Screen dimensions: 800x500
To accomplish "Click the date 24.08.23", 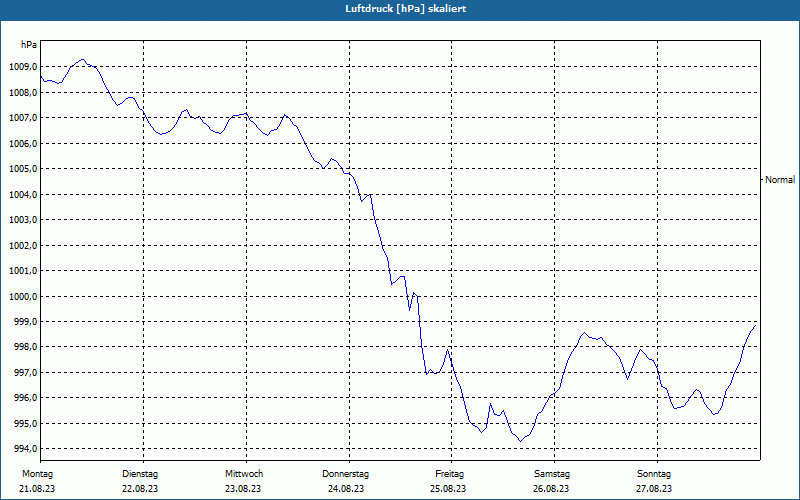I will coord(346,489).
